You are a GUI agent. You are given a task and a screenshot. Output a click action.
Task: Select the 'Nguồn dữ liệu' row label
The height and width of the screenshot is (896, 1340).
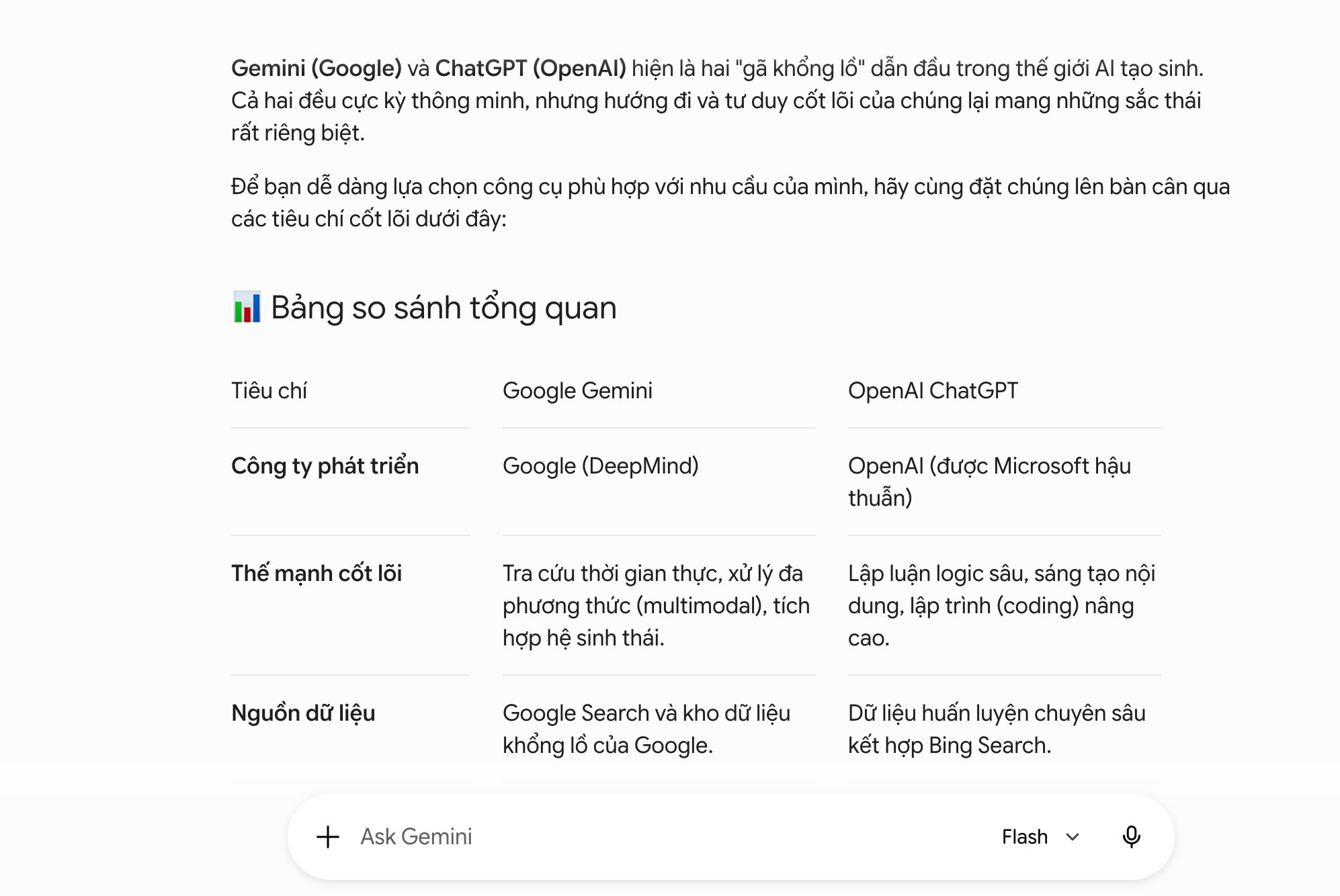[x=303, y=713]
